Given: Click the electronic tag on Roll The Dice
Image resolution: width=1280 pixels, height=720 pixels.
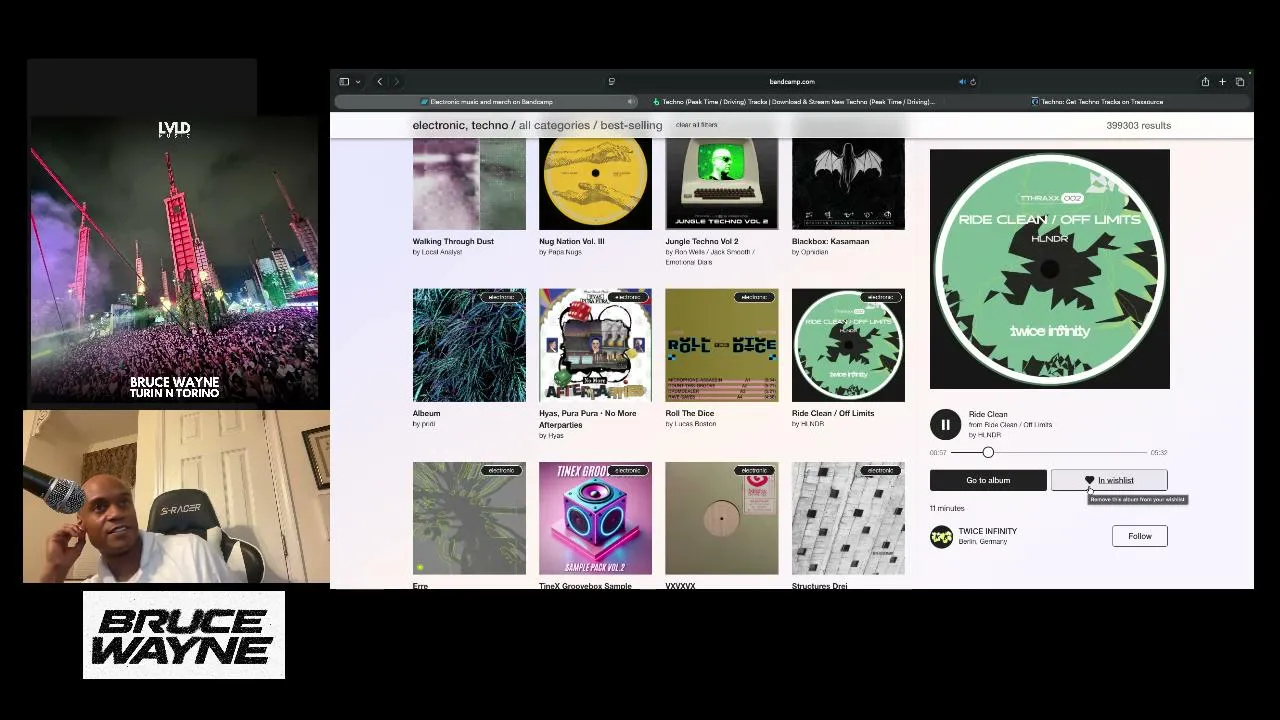Looking at the screenshot, I should coord(754,297).
